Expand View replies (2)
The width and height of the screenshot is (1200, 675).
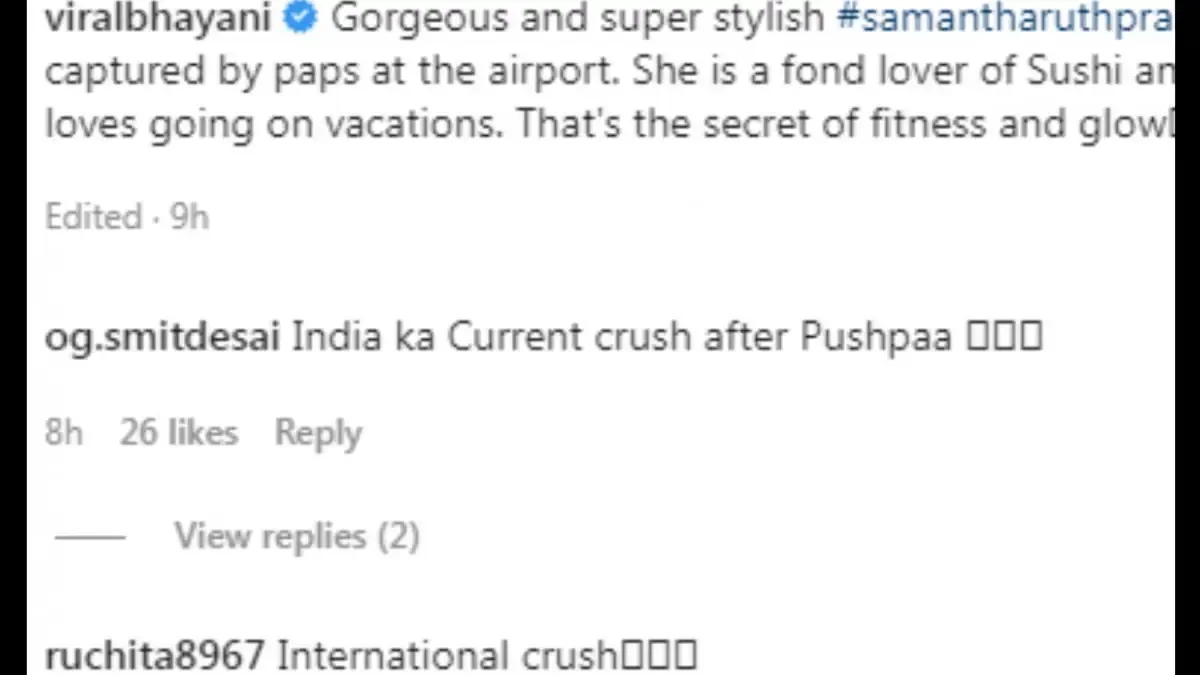coord(297,536)
